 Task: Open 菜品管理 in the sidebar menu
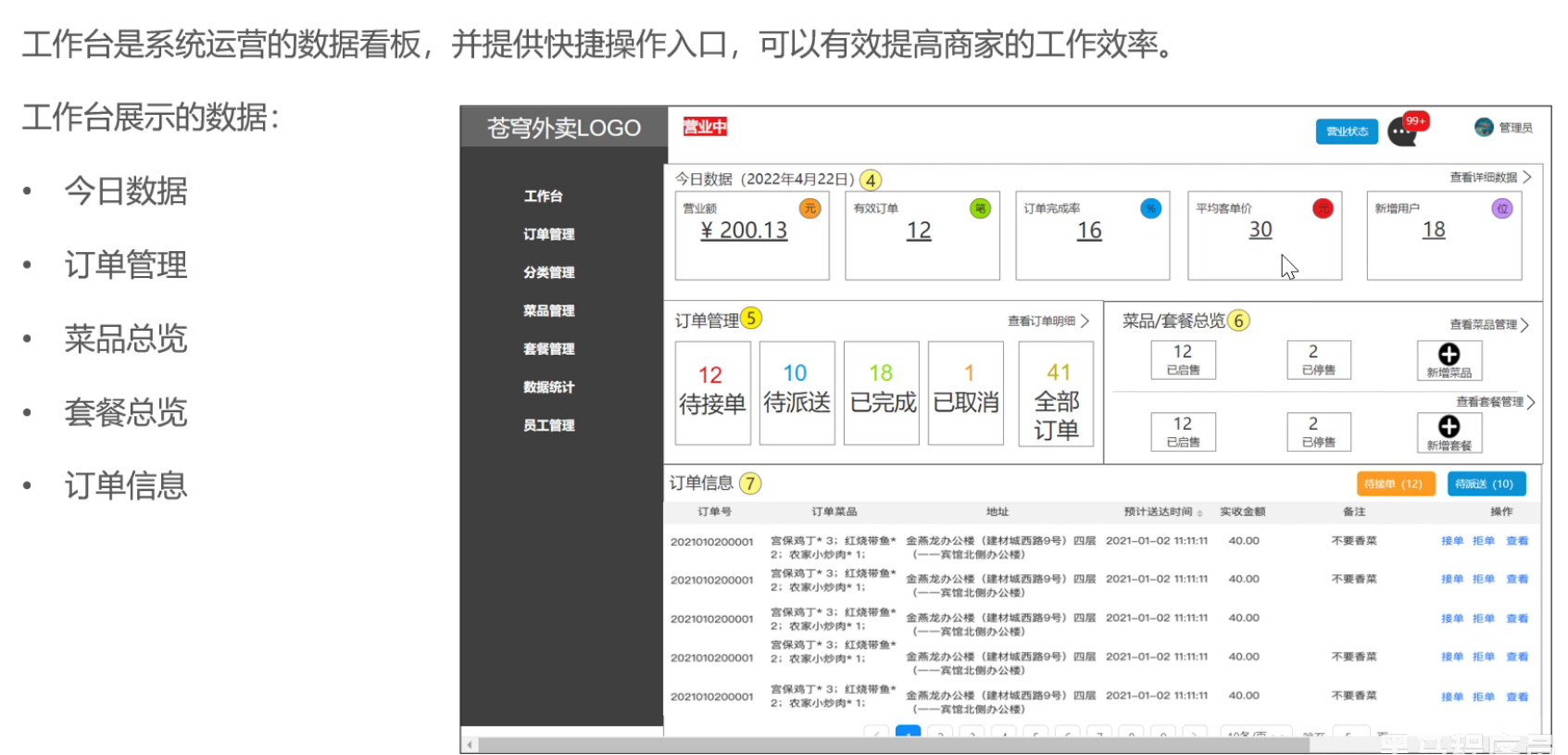[548, 310]
